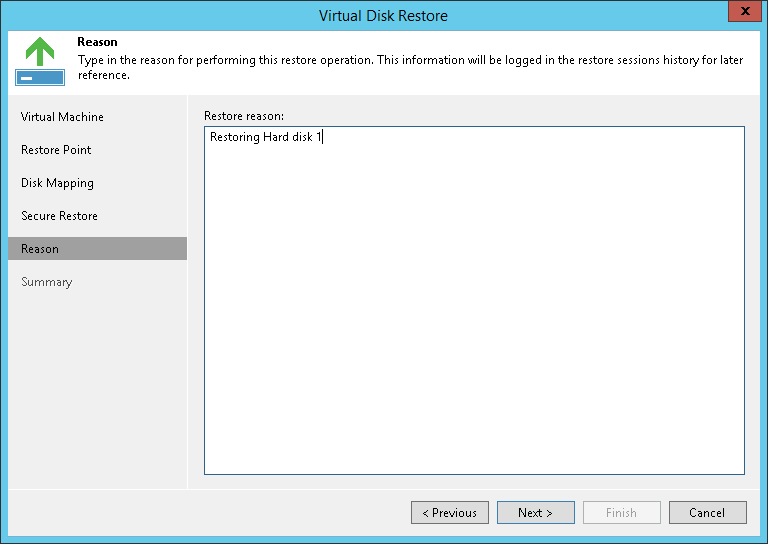Click the greyed-out Finish button
Viewport: 768px width, 544px height.
point(621,513)
